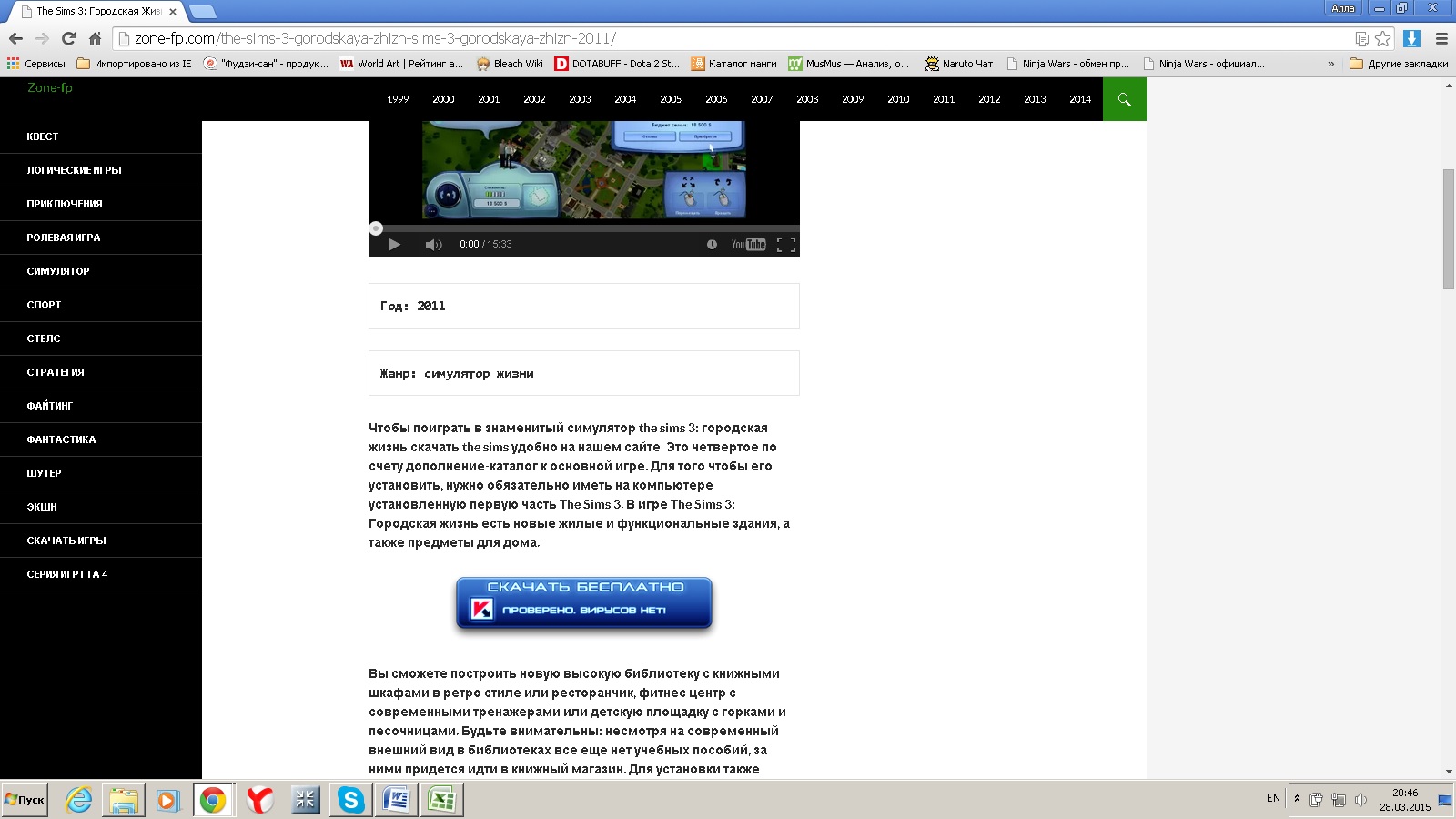Image resolution: width=1456 pixels, height=819 pixels.
Task: Open Skype from the taskbar
Action: tap(350, 800)
